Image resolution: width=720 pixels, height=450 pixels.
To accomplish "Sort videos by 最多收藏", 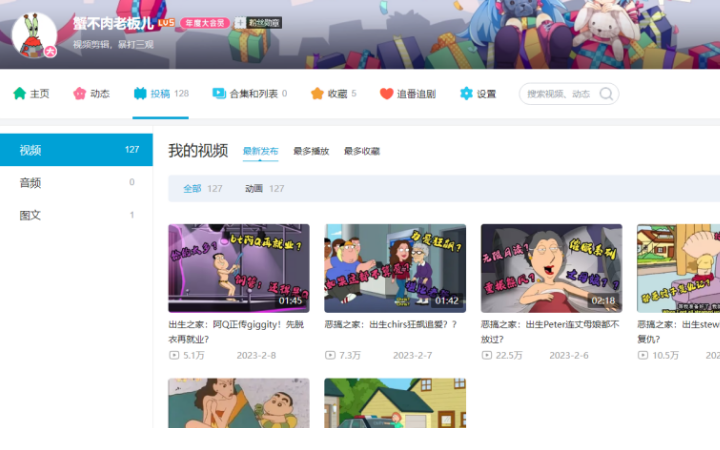I will [362, 151].
